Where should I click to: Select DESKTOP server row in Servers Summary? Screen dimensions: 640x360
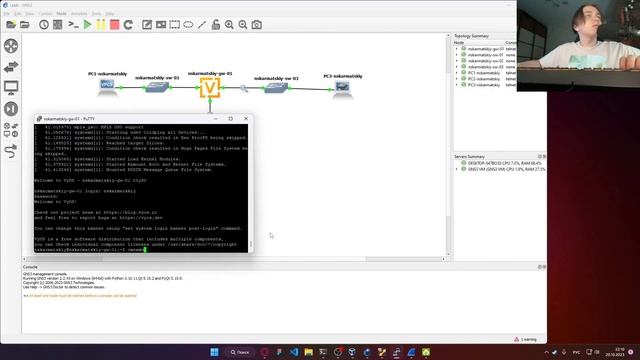500,163
